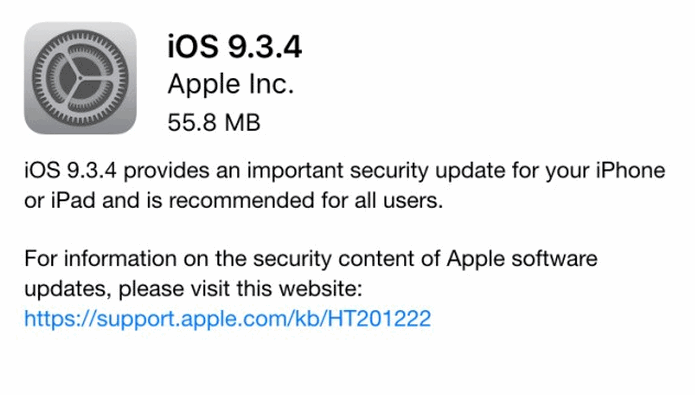
Task: Click the word MB in the file size
Action: [242, 123]
